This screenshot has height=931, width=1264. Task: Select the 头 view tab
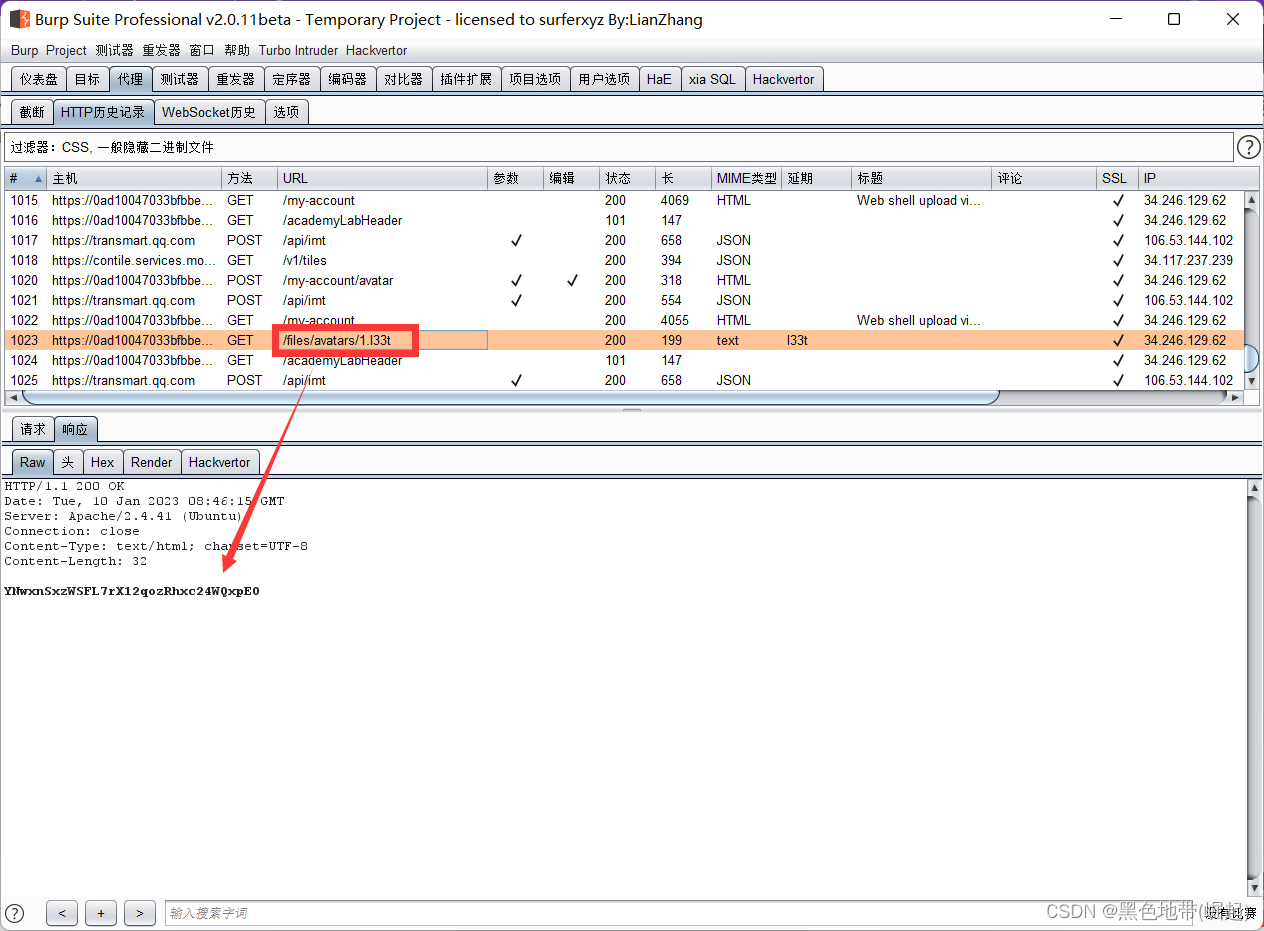(x=67, y=462)
